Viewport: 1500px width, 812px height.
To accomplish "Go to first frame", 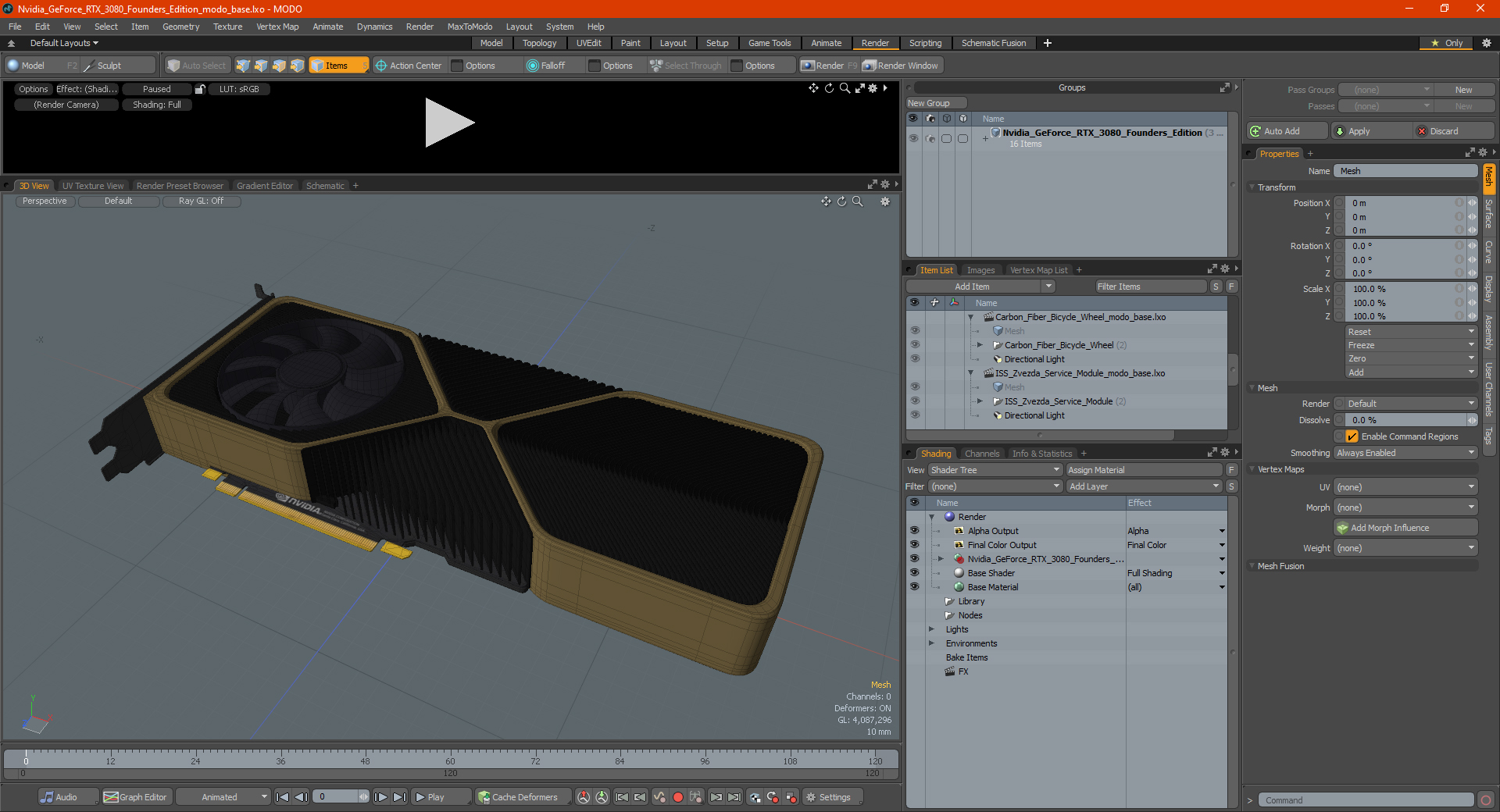I will tap(283, 797).
